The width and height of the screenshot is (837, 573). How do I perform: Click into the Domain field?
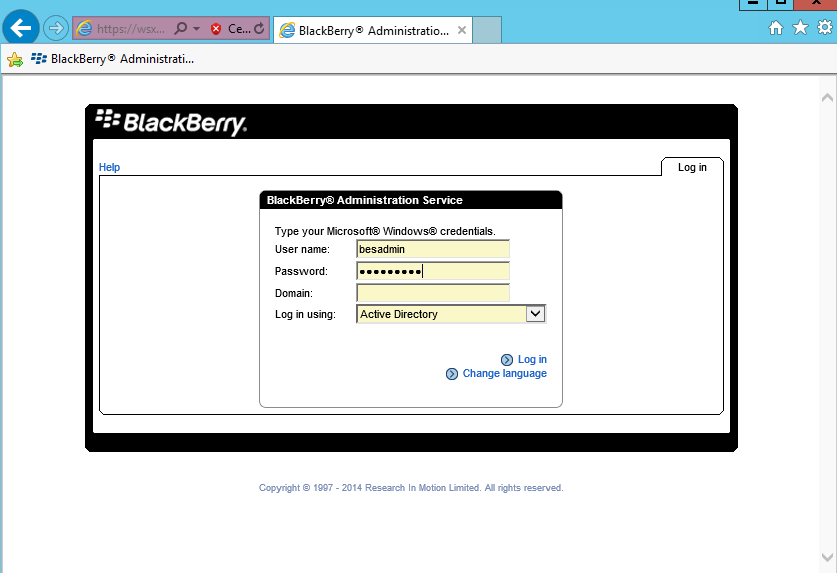(x=433, y=293)
